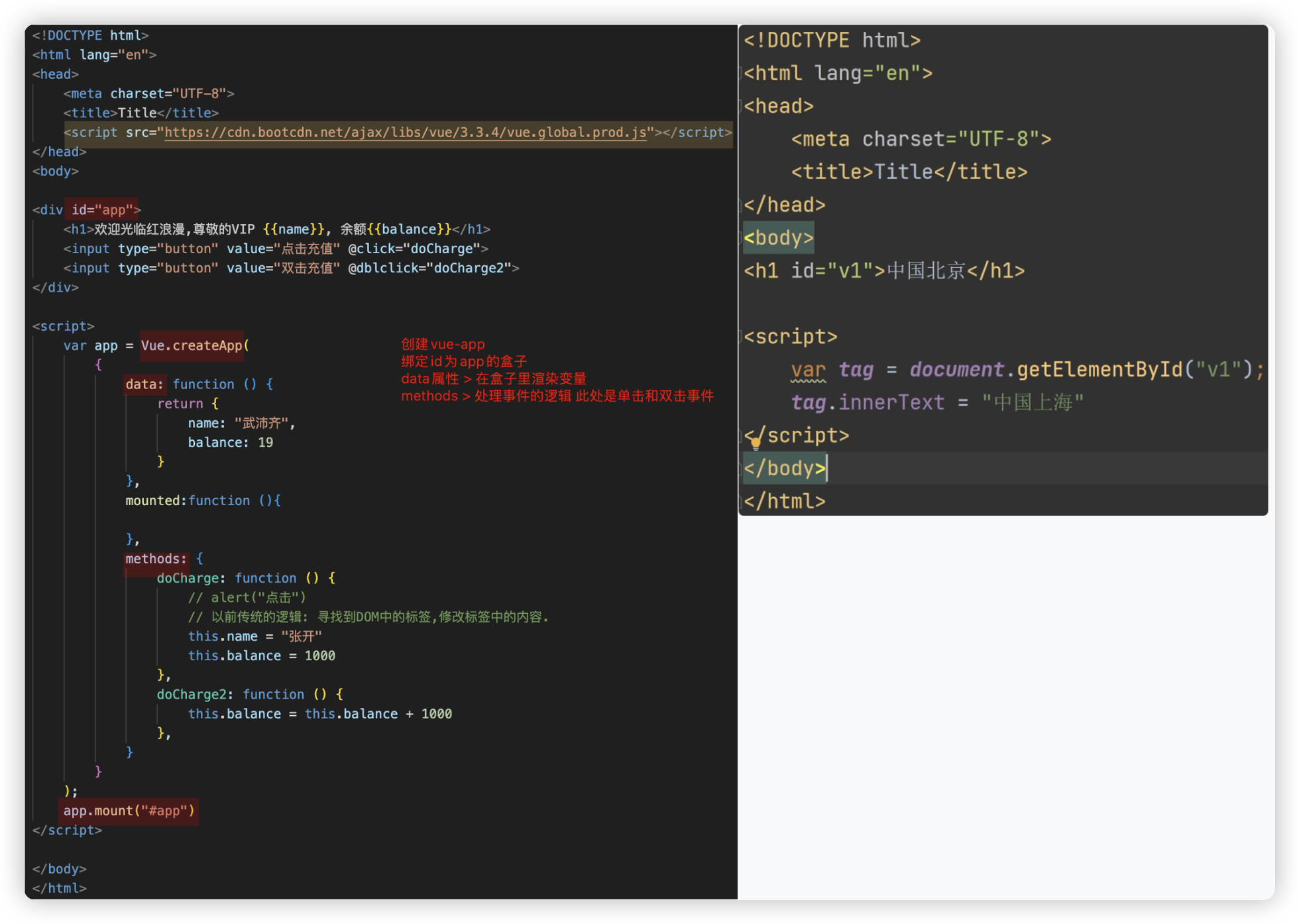Fold the head tag in right editor

click(x=742, y=106)
